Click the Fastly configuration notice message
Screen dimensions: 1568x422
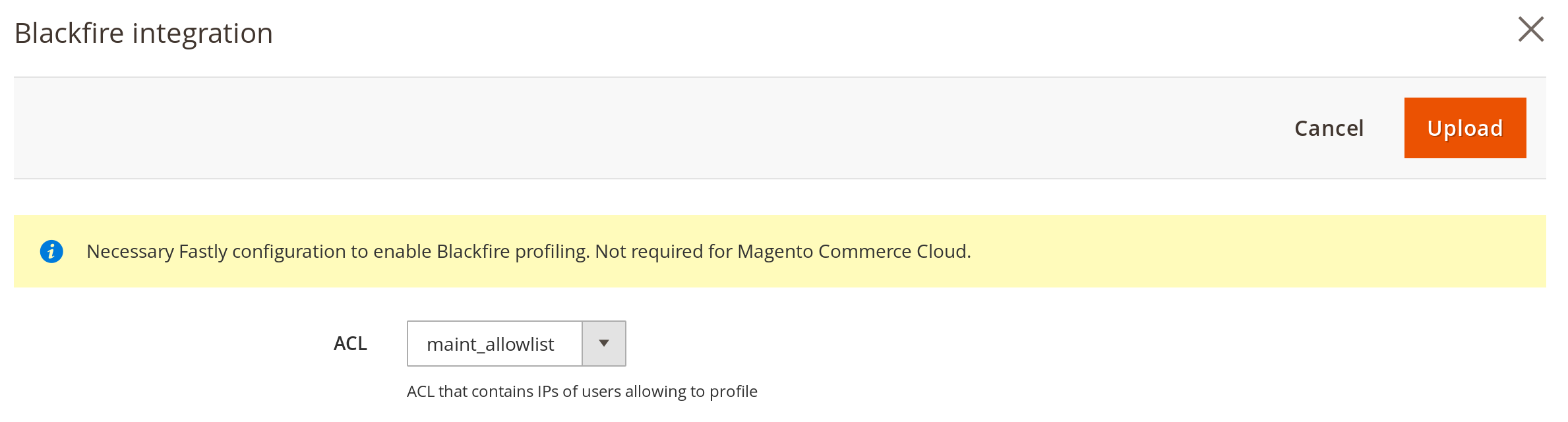[528, 251]
